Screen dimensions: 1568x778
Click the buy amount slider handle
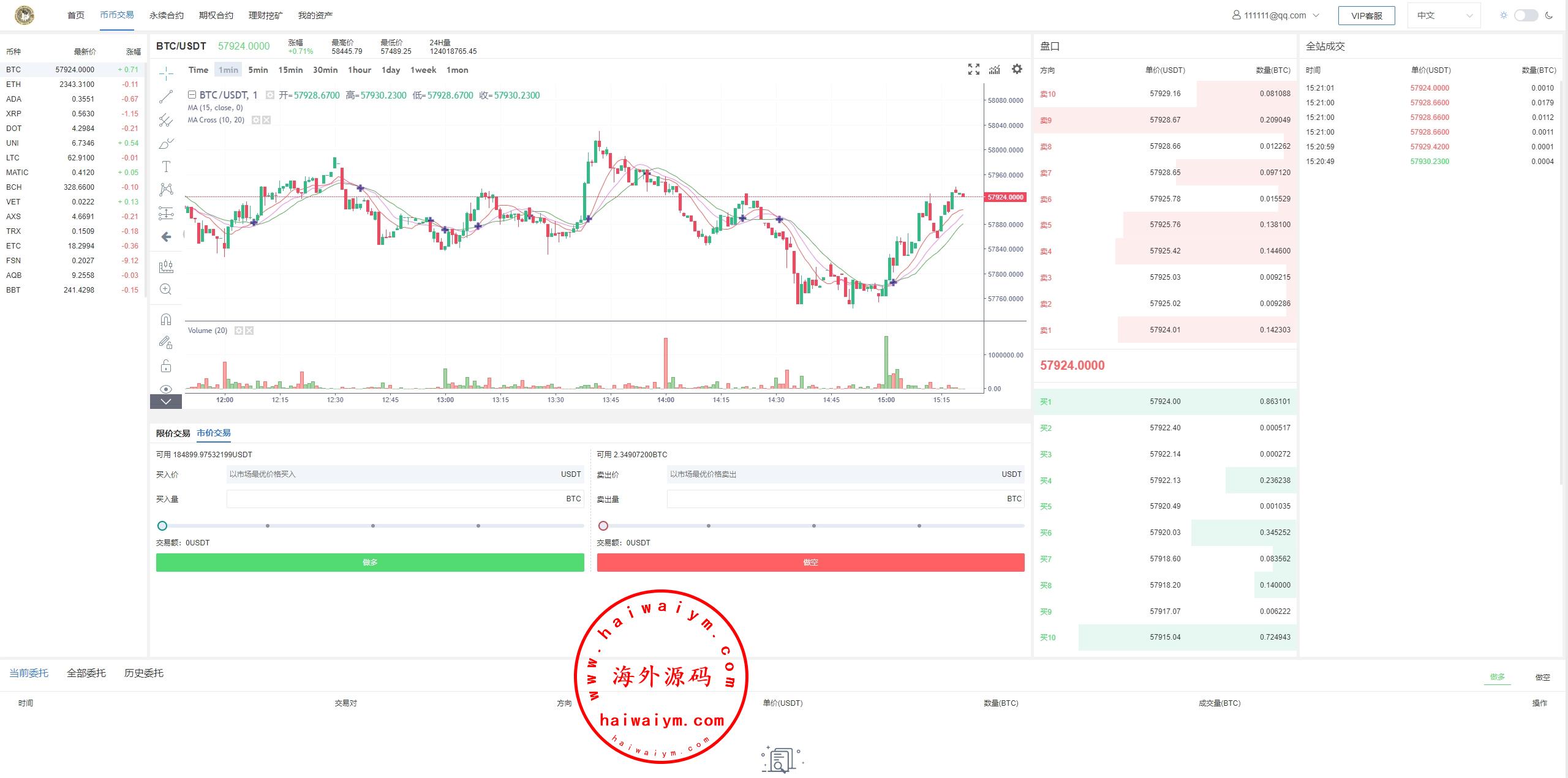click(x=162, y=526)
